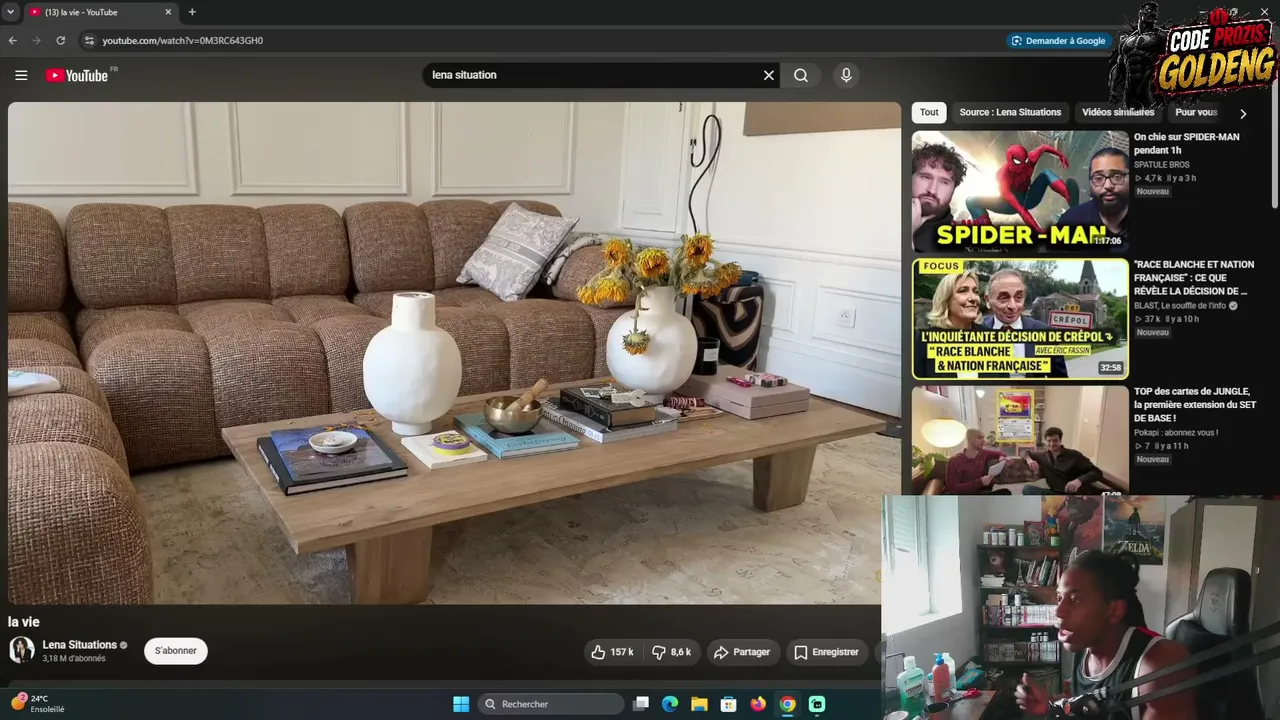Open the Lena Situations channel name link
The height and width of the screenshot is (720, 1280).
click(80, 645)
